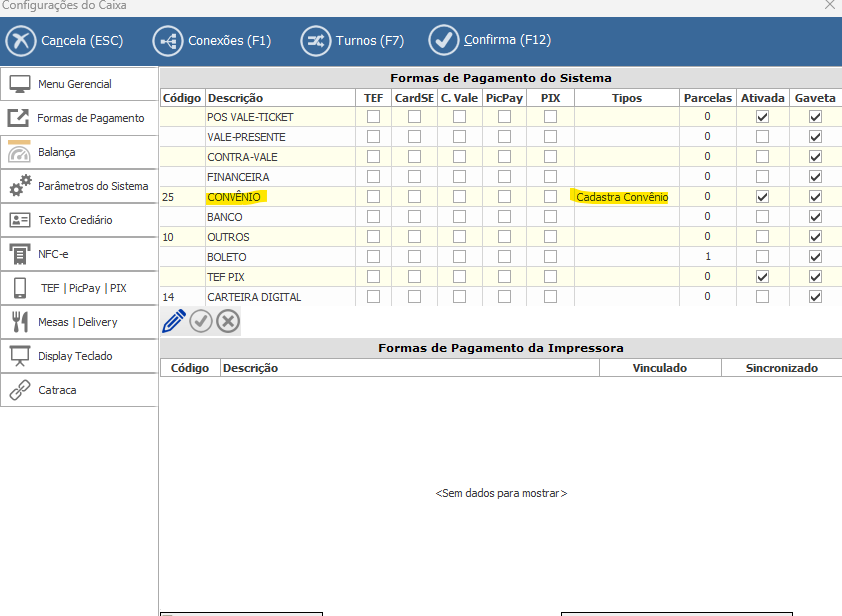Click the grey X discard icon
The image size is (842, 616).
pyautogui.click(x=228, y=321)
